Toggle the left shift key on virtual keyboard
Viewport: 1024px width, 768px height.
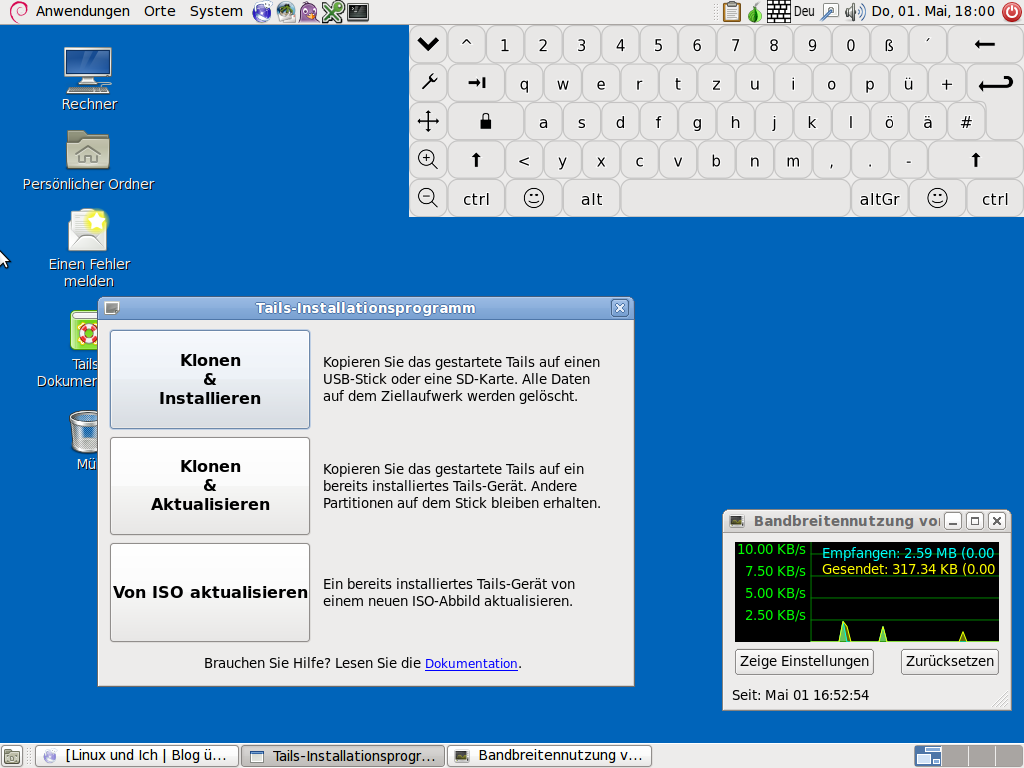476,160
